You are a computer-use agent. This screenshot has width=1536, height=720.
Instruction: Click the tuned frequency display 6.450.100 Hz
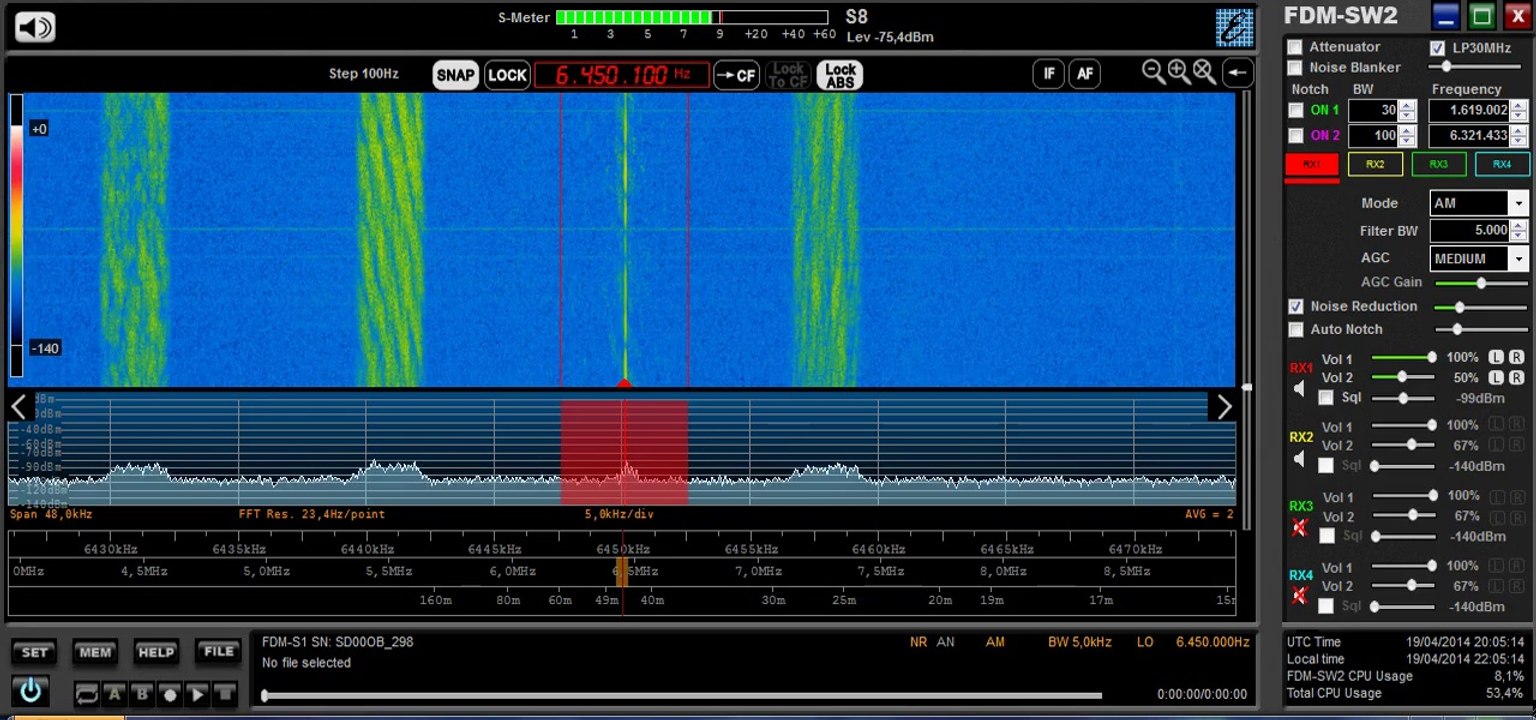(621, 75)
